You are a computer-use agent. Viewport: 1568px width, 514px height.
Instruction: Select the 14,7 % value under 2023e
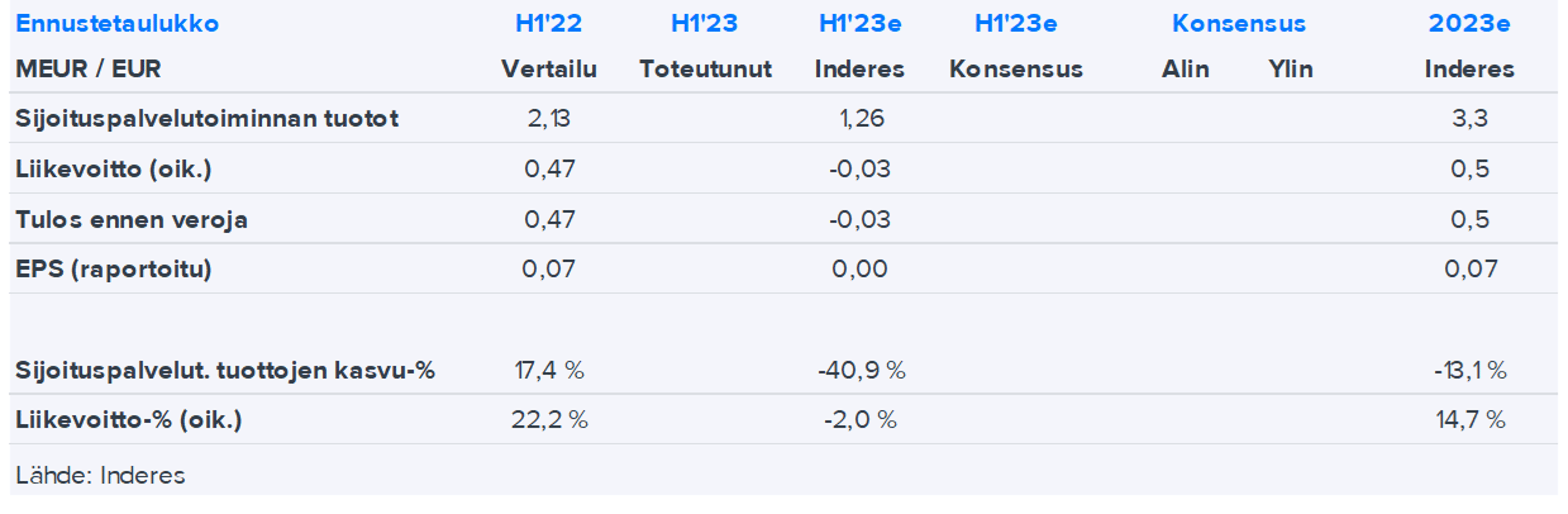click(1470, 420)
